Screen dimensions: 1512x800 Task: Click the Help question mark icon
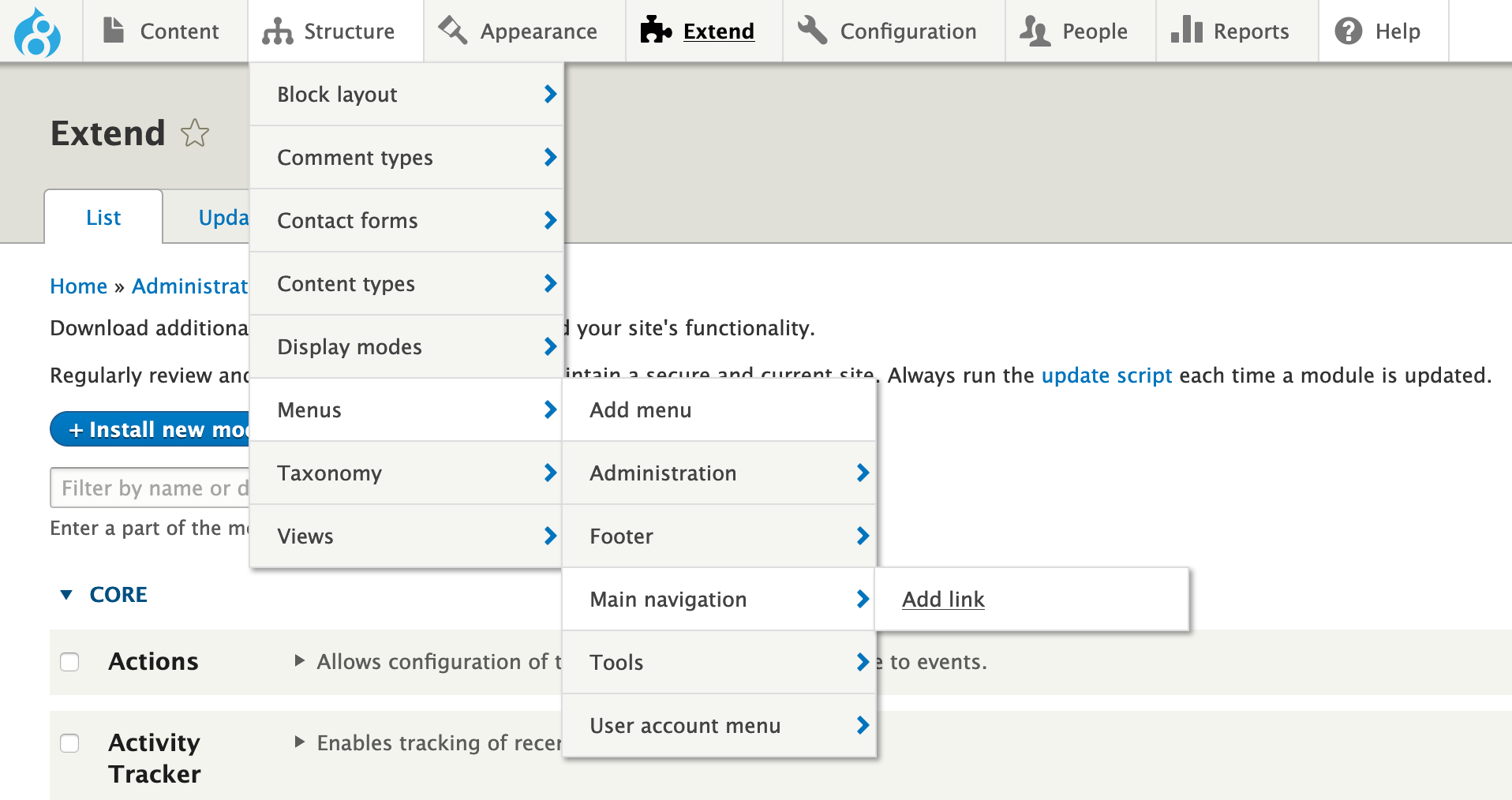[x=1349, y=31]
